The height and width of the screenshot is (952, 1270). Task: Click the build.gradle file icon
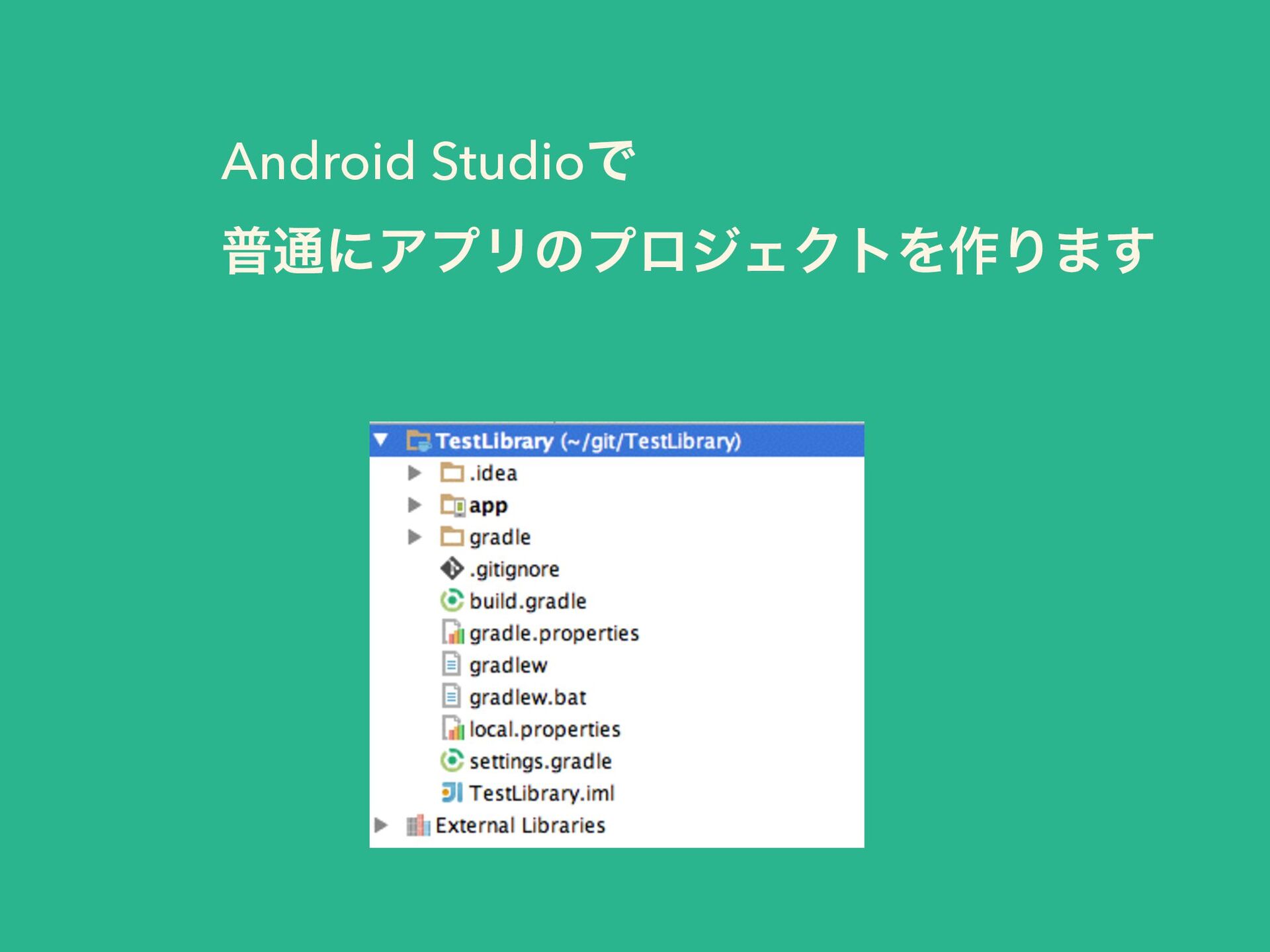coord(452,600)
